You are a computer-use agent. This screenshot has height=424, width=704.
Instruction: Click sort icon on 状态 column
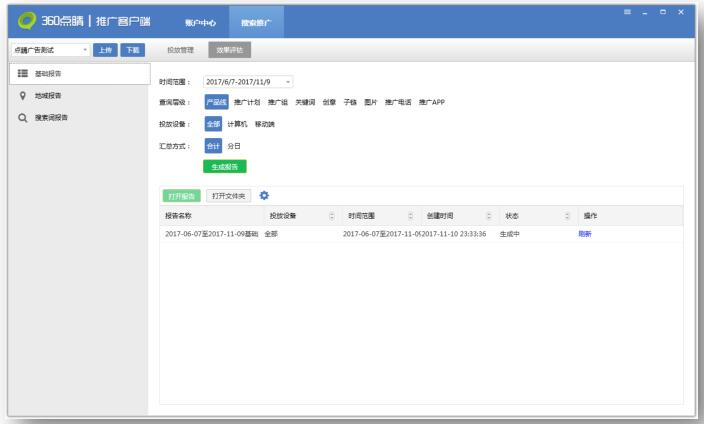[567, 215]
